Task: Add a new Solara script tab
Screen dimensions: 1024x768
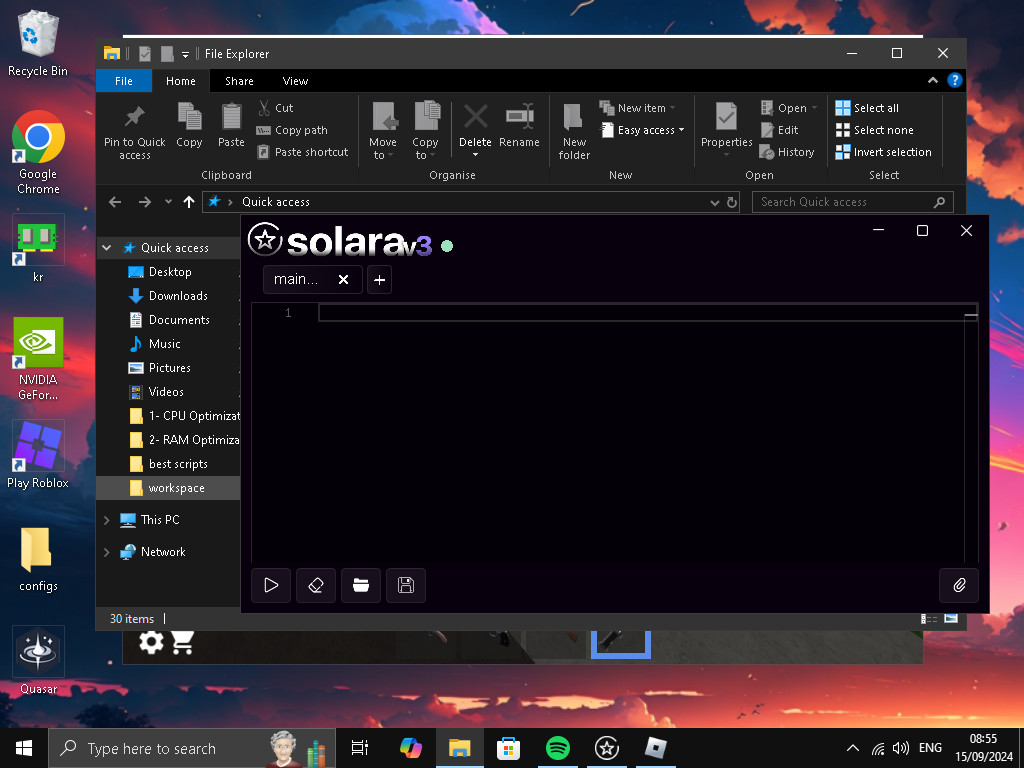Action: (379, 280)
